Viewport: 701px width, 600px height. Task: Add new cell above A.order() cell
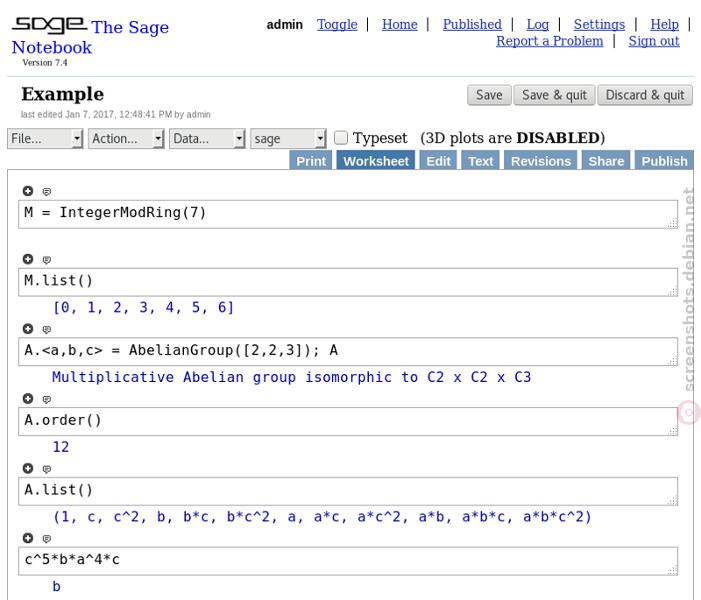(x=28, y=399)
